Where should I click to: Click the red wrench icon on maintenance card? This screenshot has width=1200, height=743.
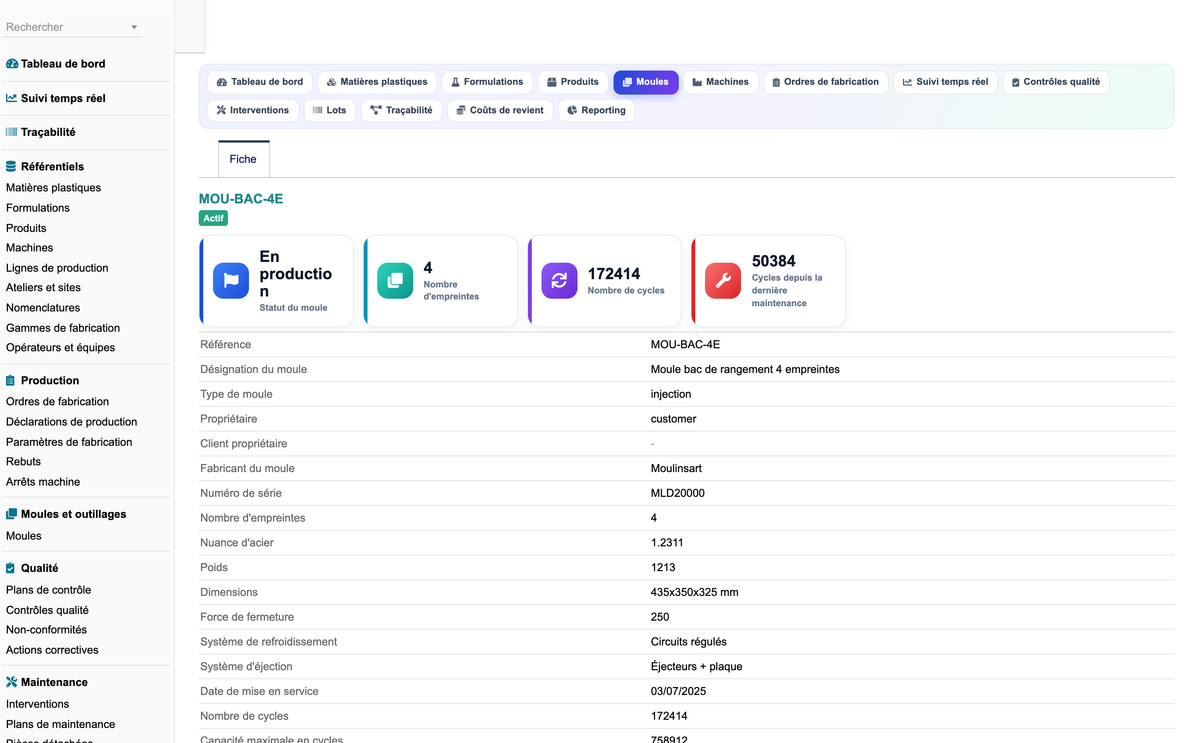723,281
